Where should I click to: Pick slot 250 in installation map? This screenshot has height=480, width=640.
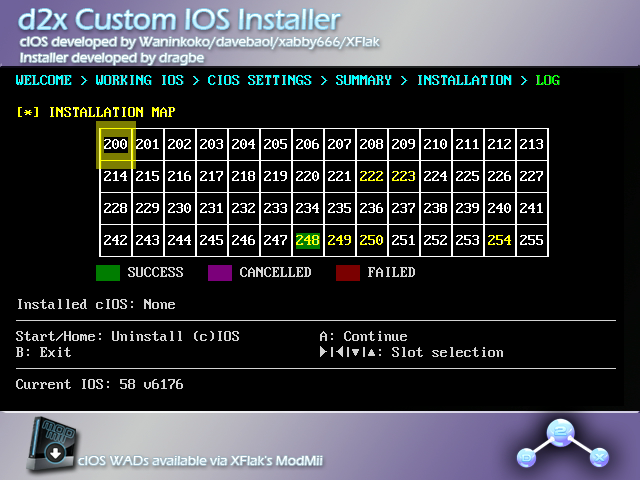point(371,241)
